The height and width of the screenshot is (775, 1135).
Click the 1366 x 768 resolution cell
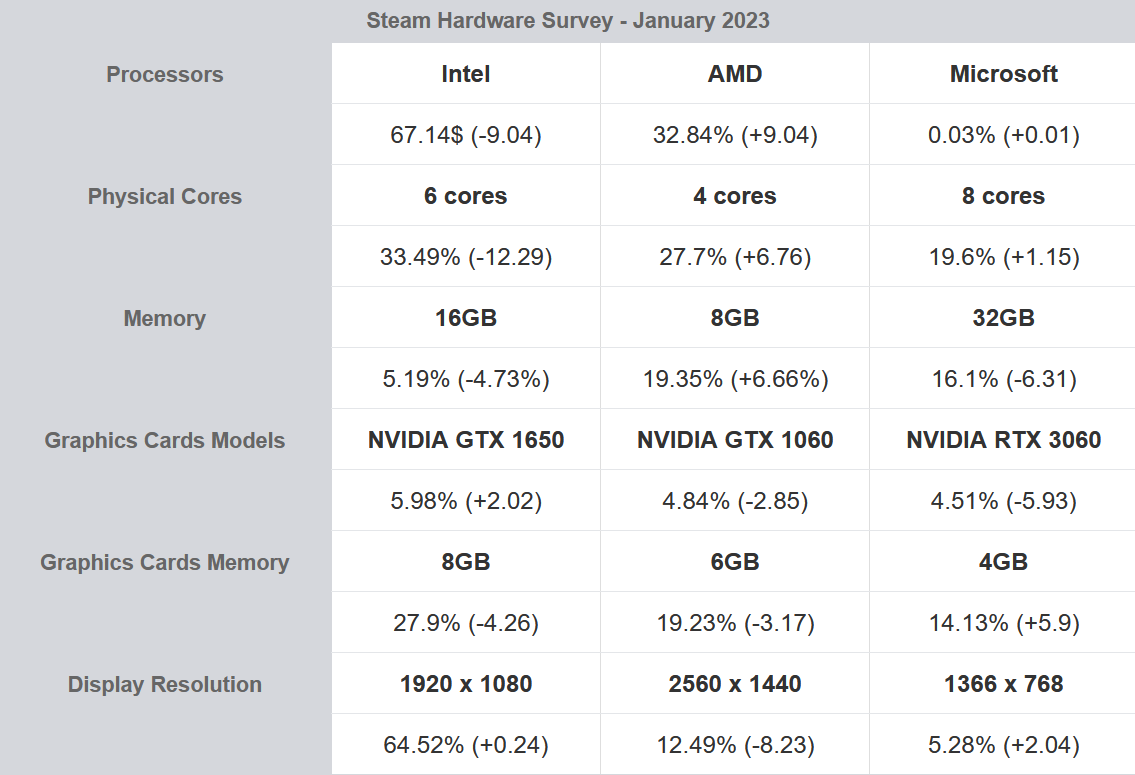1003,684
